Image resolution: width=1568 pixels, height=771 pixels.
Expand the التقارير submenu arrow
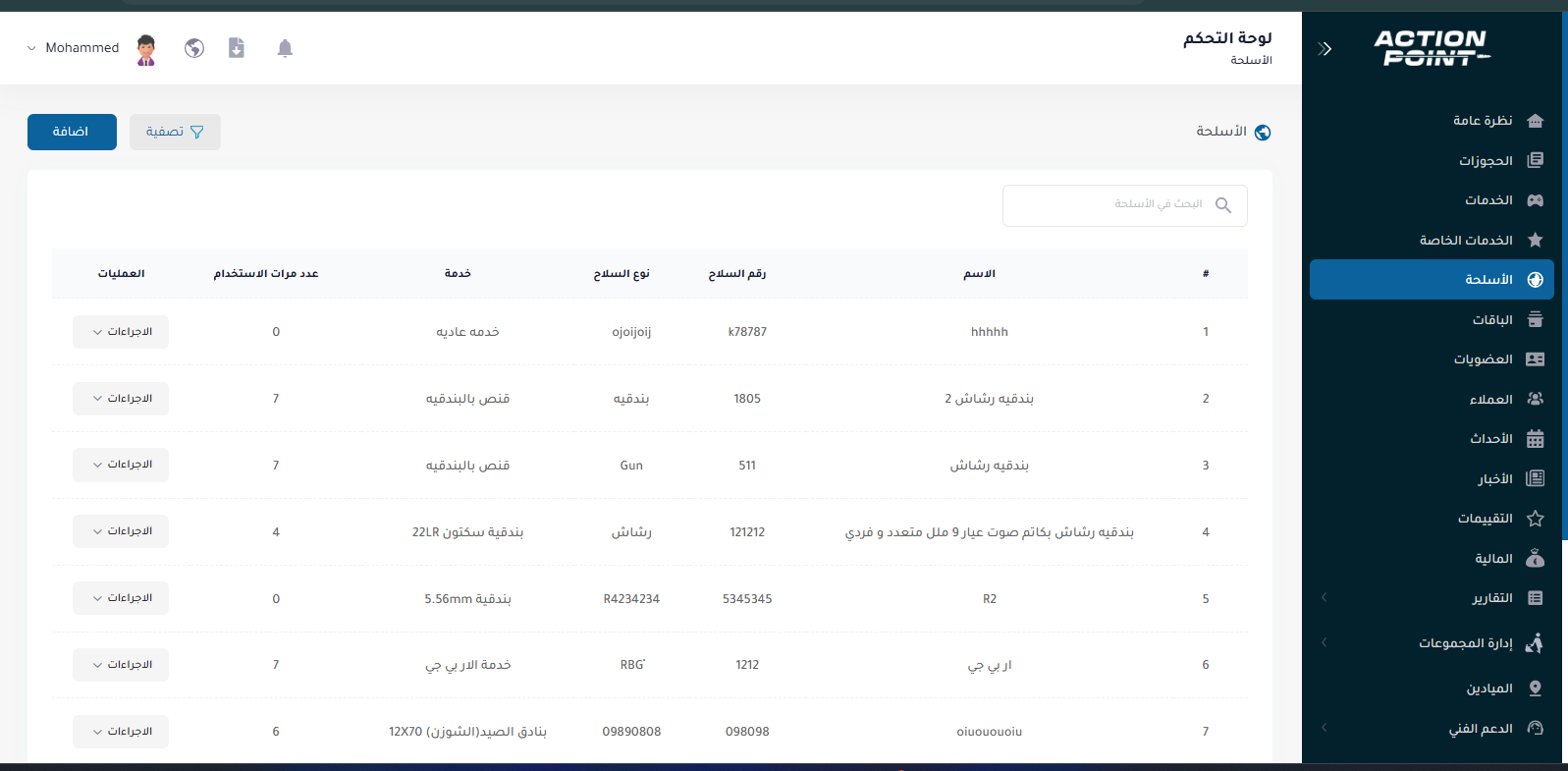pyautogui.click(x=1324, y=597)
